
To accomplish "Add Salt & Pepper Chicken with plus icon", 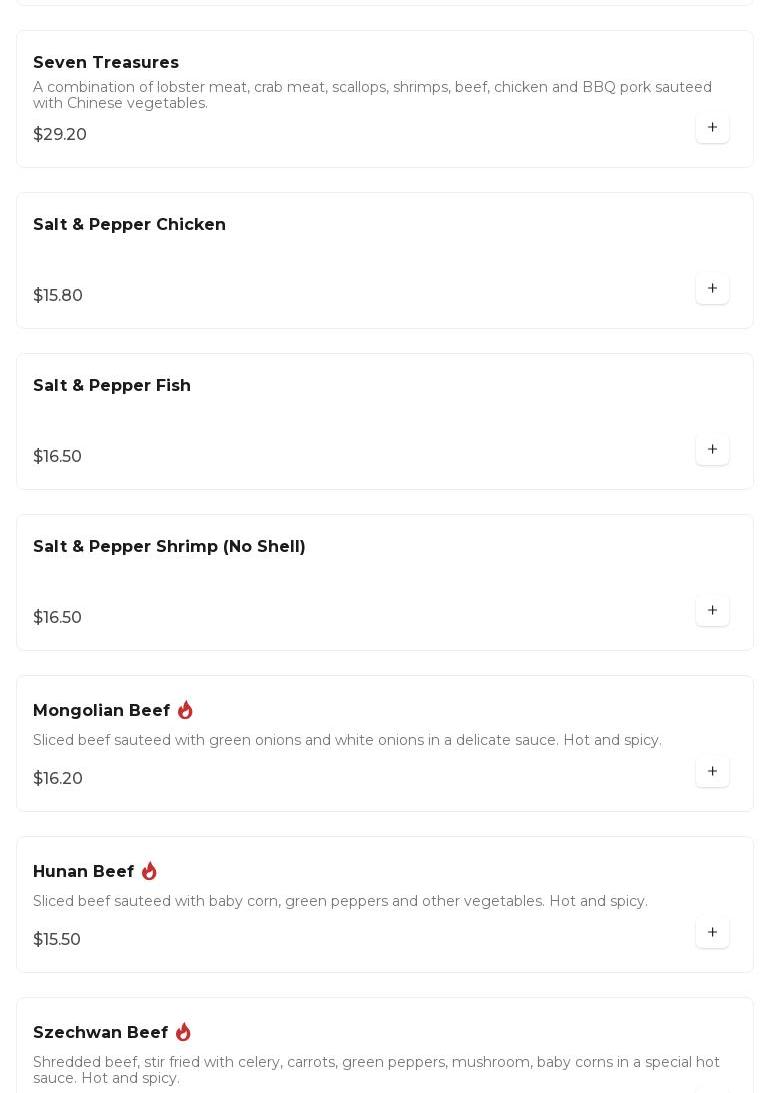I will [x=712, y=289].
